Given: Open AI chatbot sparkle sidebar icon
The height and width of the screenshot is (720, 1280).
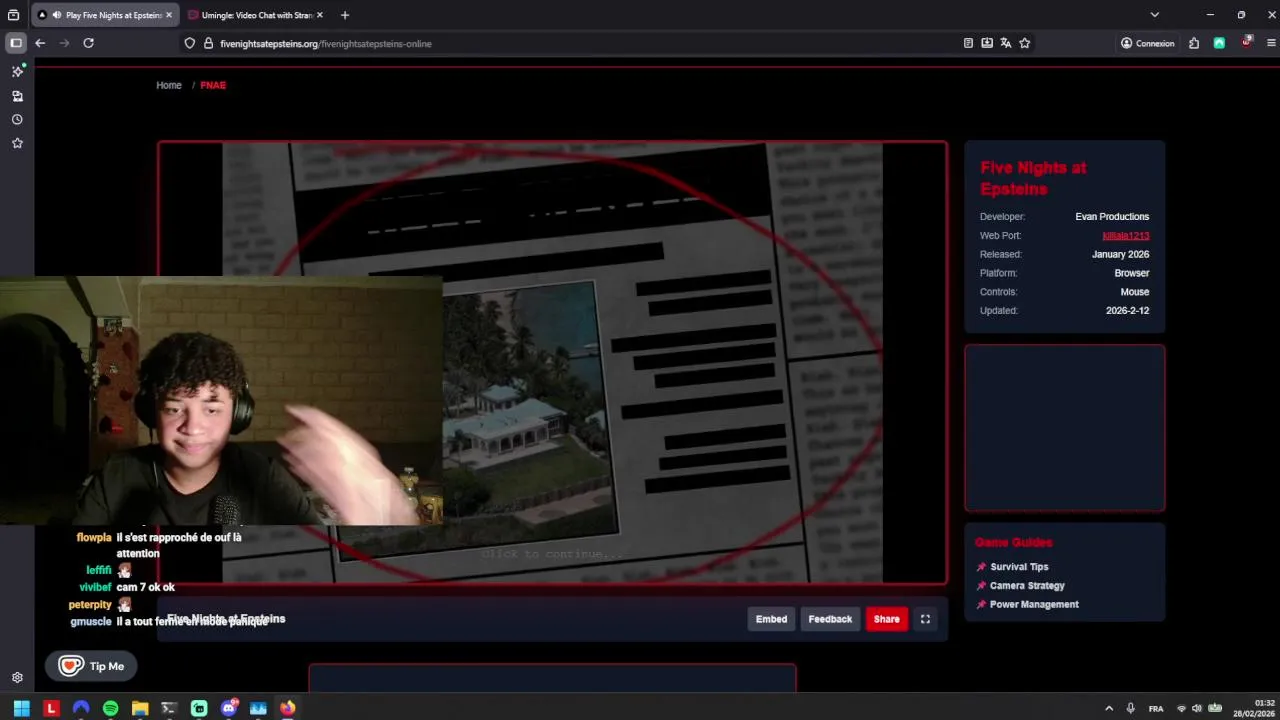Looking at the screenshot, I should (17, 71).
